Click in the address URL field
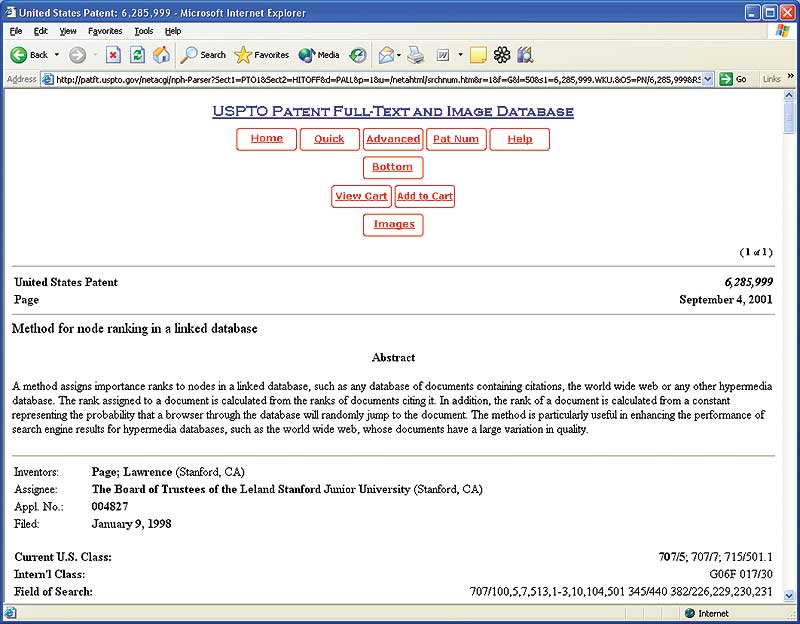The image size is (800, 624). (378, 80)
